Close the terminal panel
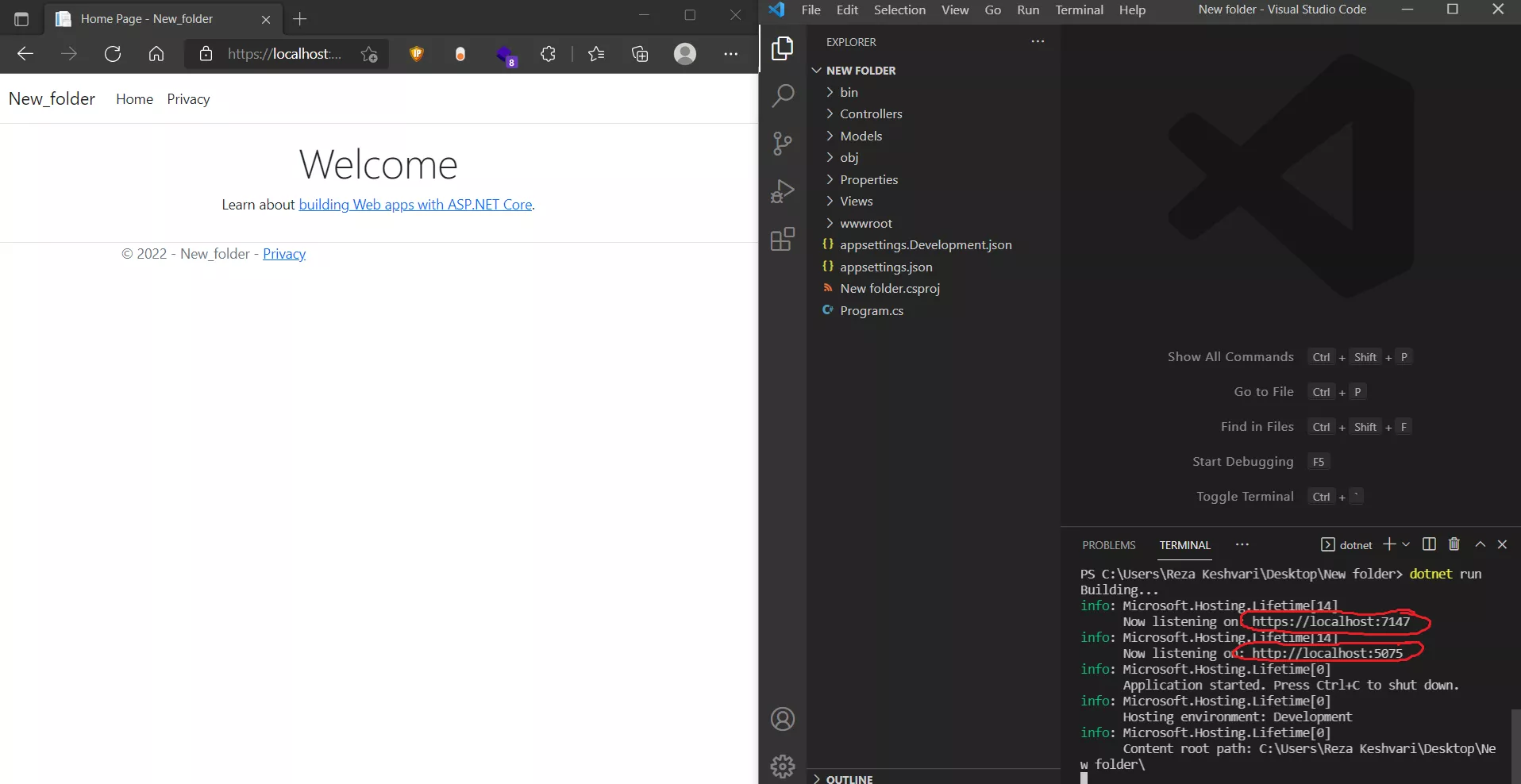 1502,544
